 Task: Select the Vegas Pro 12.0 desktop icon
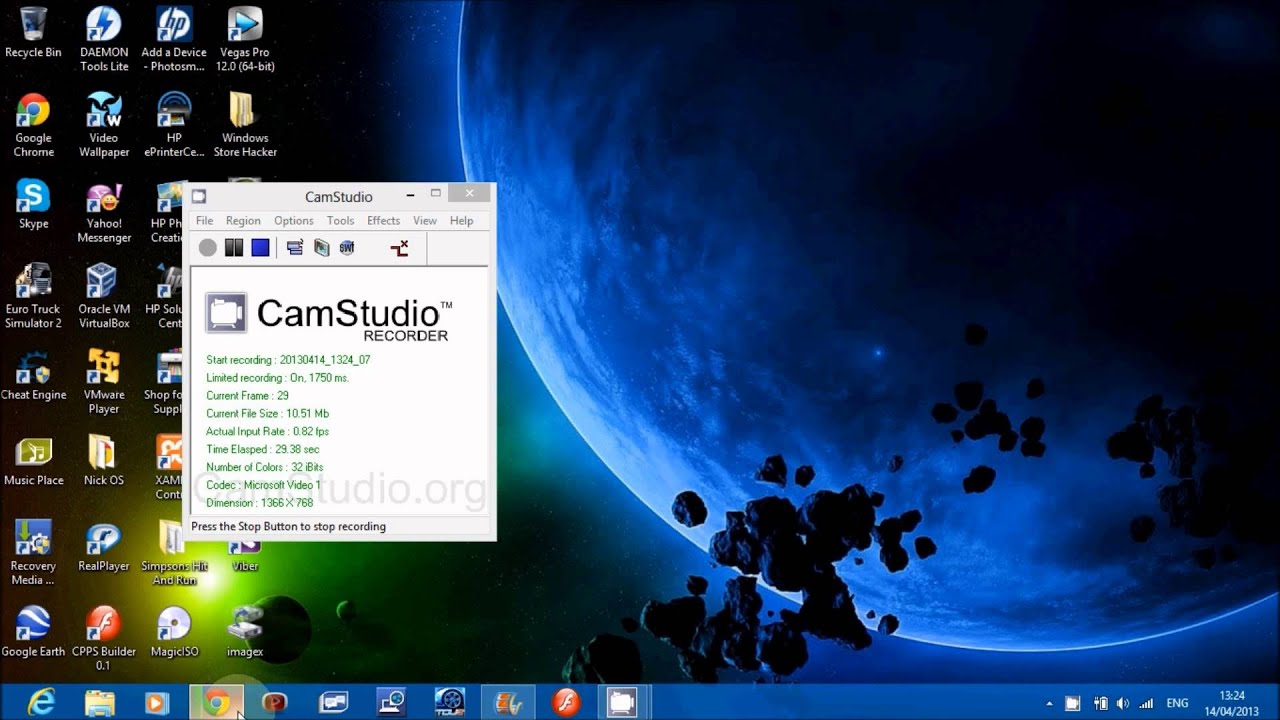[245, 38]
